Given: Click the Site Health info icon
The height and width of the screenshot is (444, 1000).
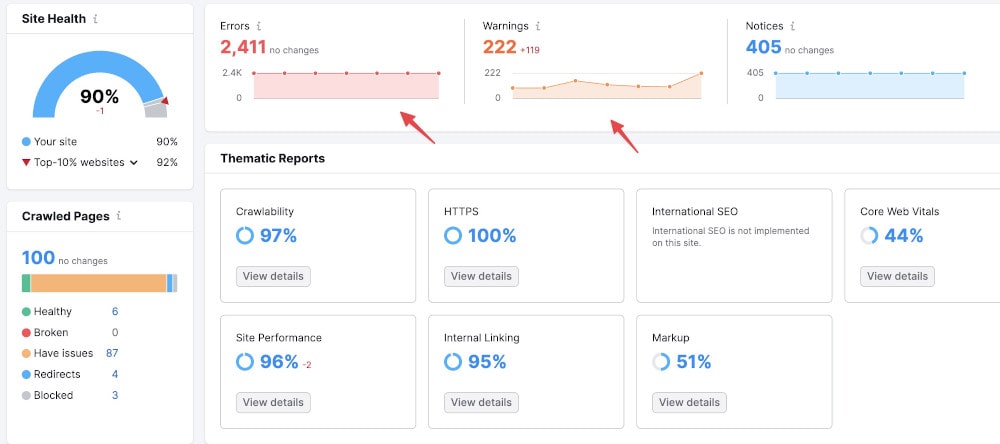Looking at the screenshot, I should [x=96, y=18].
